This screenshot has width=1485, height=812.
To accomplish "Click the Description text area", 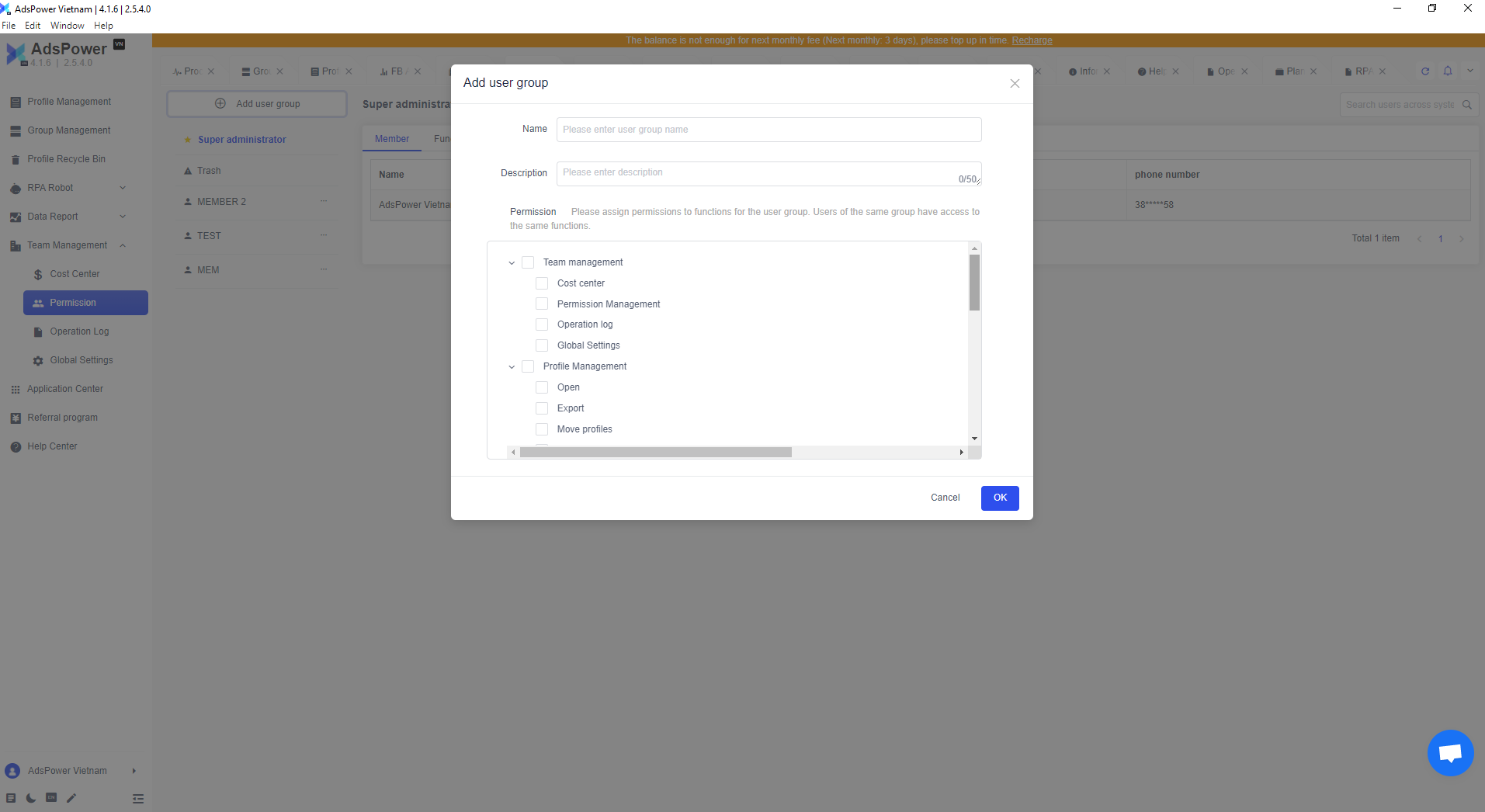I will 769,174.
